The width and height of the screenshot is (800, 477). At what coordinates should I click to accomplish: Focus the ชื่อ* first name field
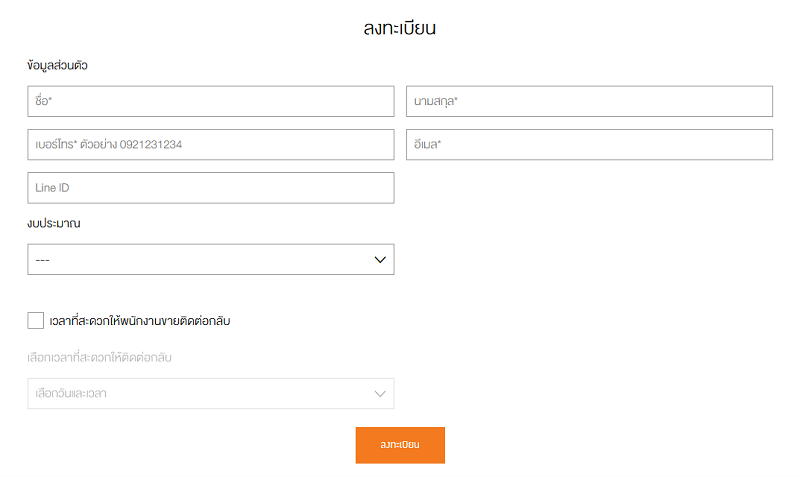pos(211,101)
